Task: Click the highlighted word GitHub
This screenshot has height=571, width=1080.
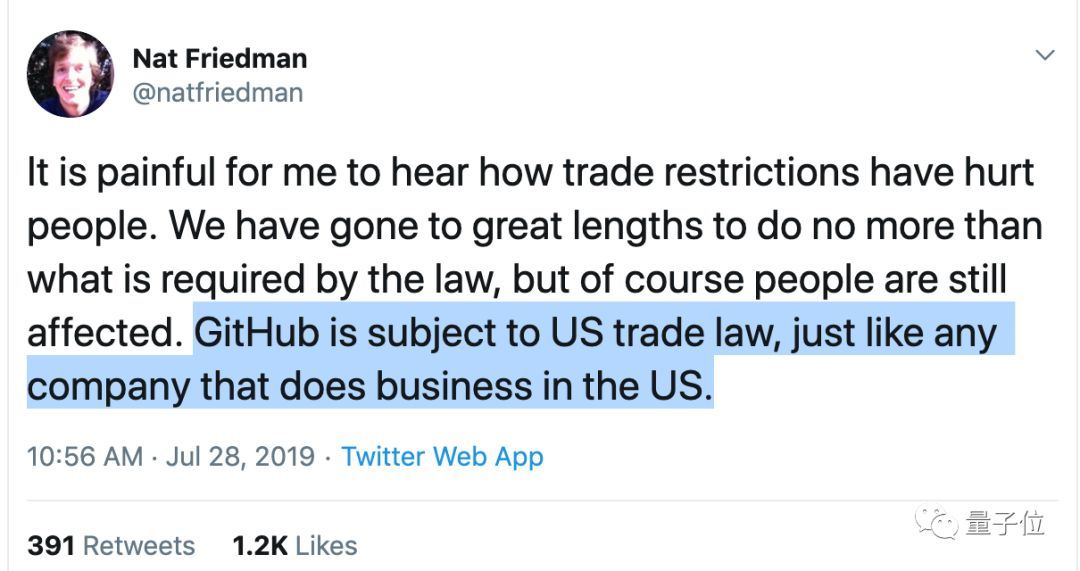Action: 257,333
